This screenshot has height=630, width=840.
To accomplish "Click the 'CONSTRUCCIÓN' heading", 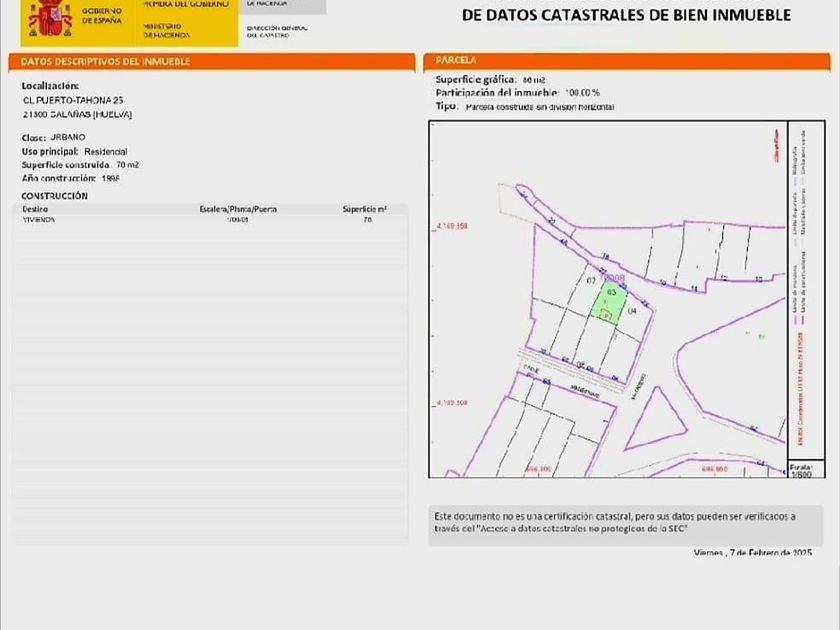I will [54, 196].
